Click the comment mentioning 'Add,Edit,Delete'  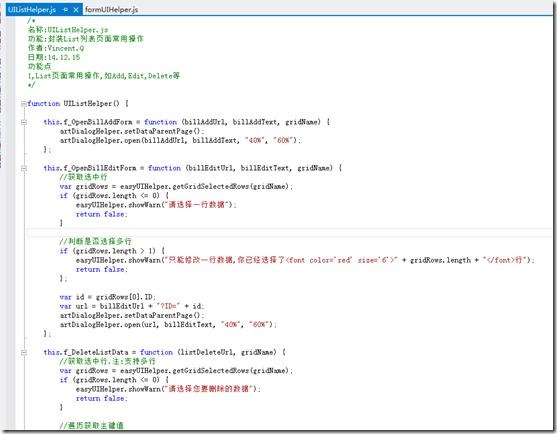click(x=104, y=76)
